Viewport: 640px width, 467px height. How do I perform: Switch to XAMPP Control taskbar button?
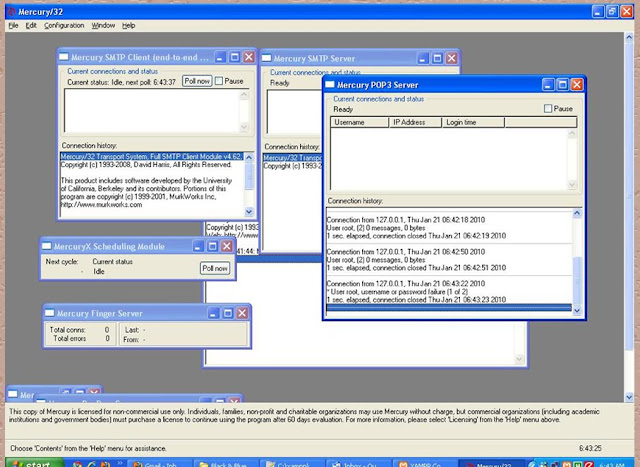425,463
